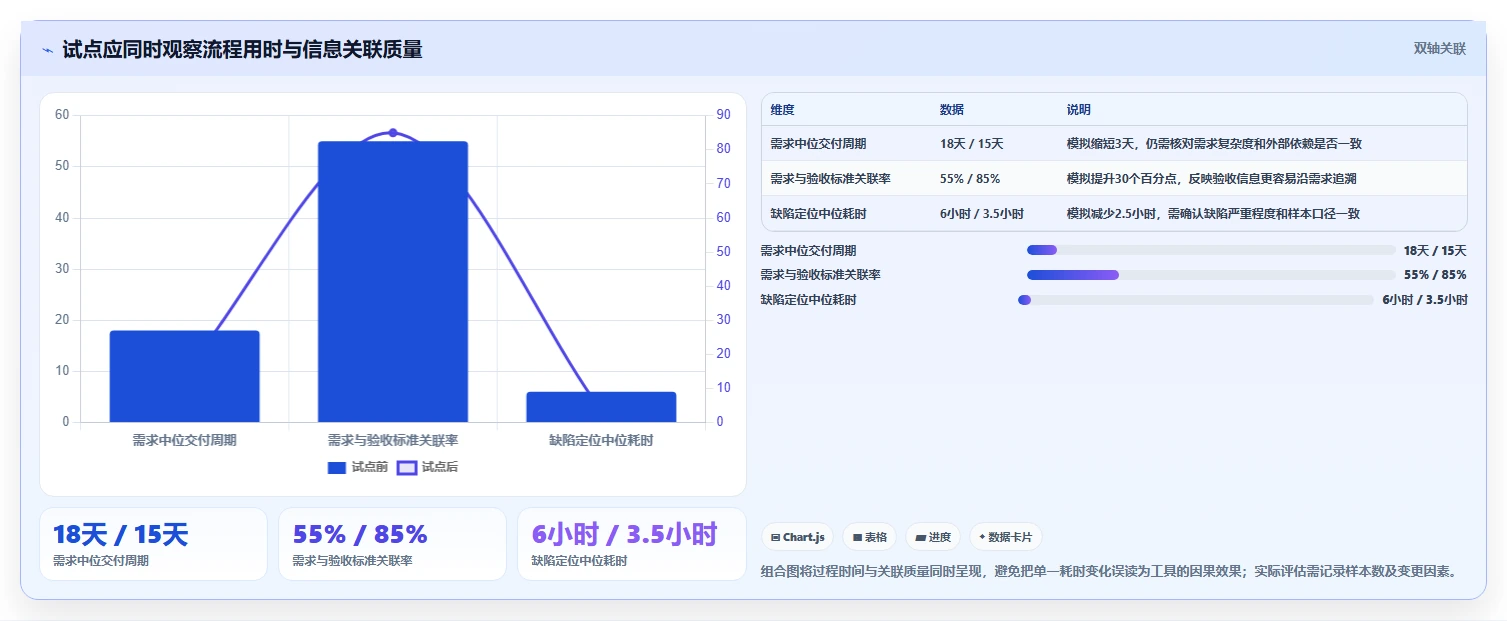The width and height of the screenshot is (1507, 621).
Task: Click the 双轴关联 label in header
Action: (1439, 49)
